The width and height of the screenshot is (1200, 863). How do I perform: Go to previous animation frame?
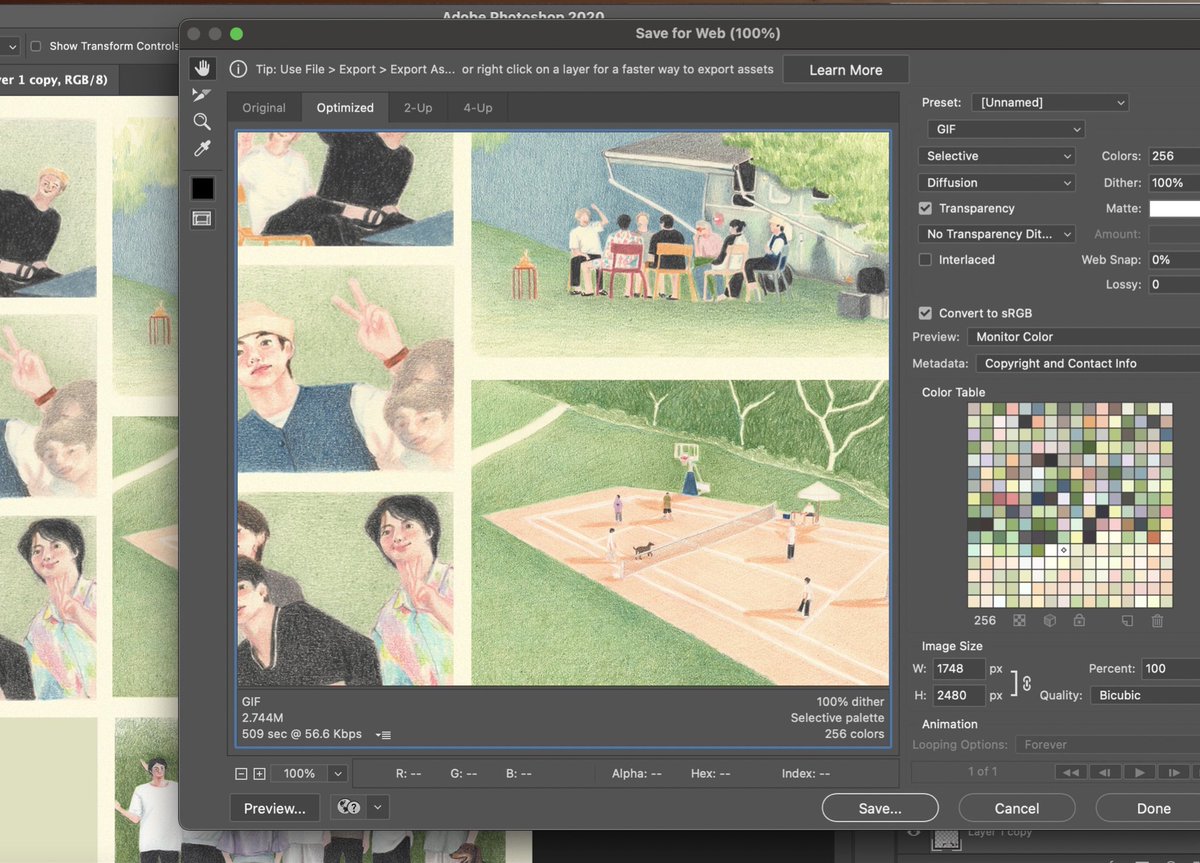(x=1105, y=772)
